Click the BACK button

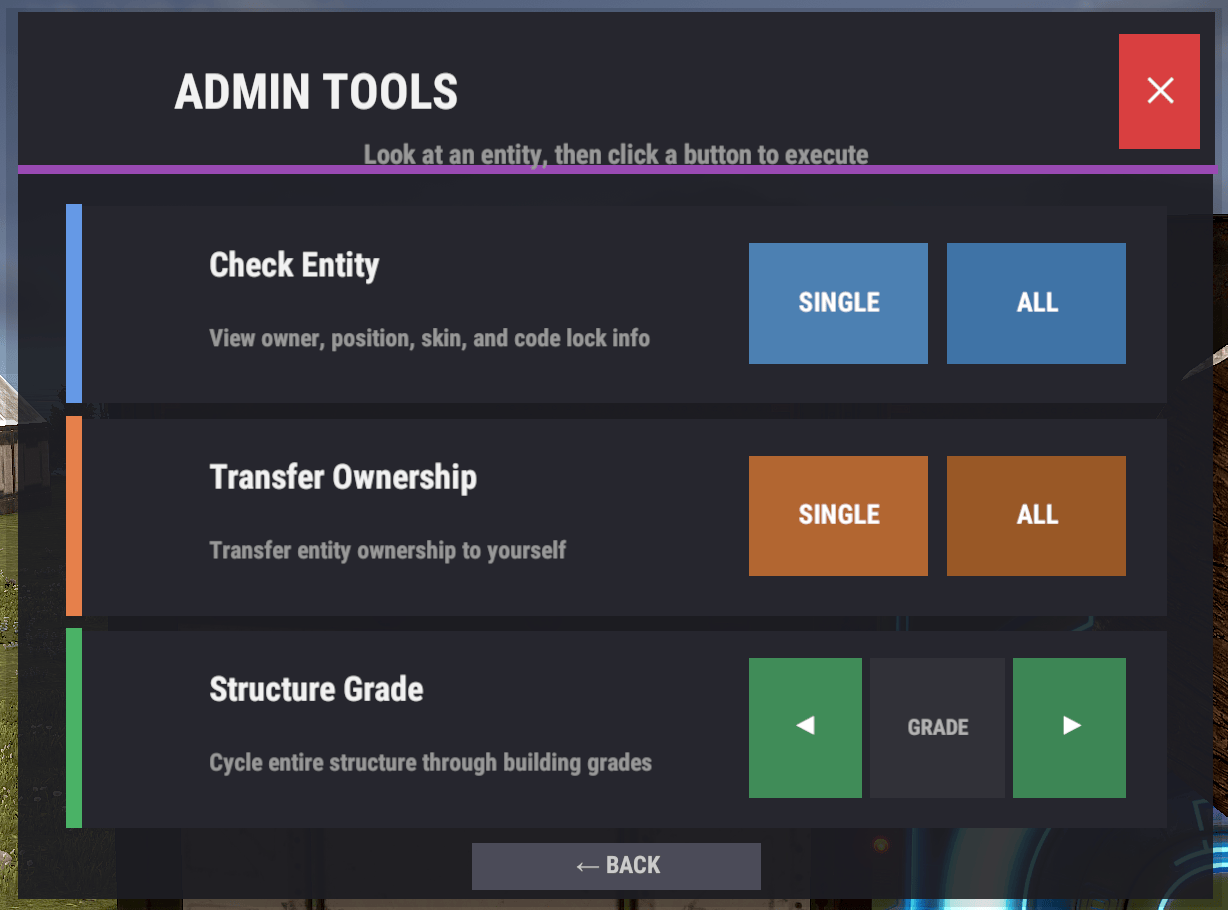616,865
